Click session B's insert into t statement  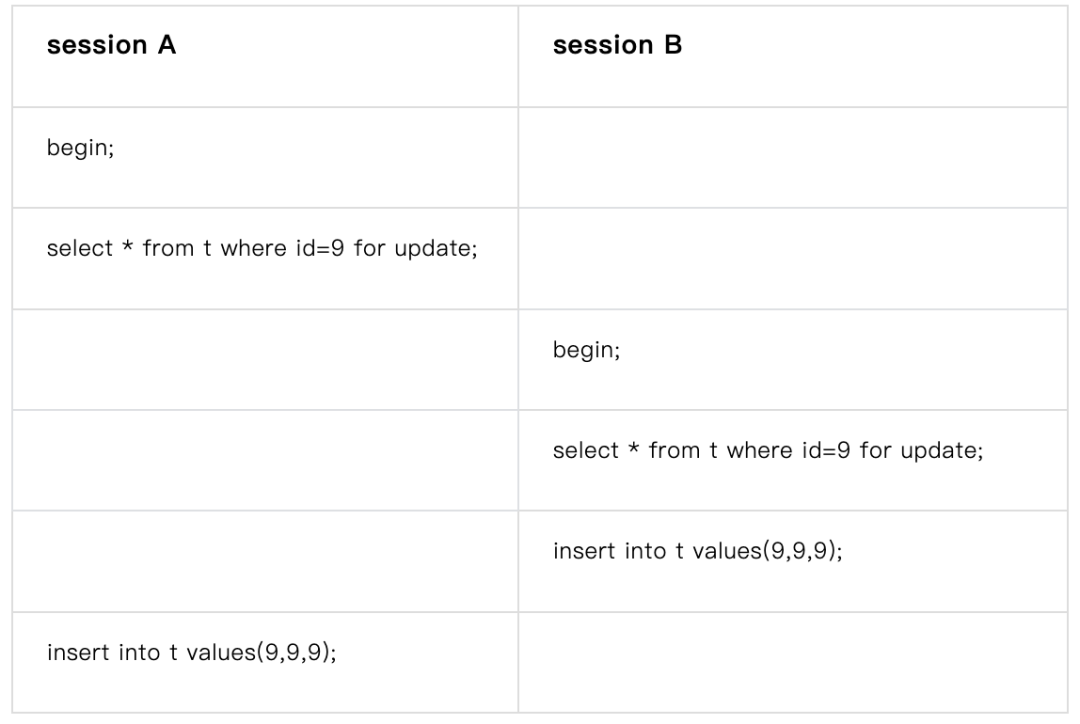pyautogui.click(x=697, y=551)
